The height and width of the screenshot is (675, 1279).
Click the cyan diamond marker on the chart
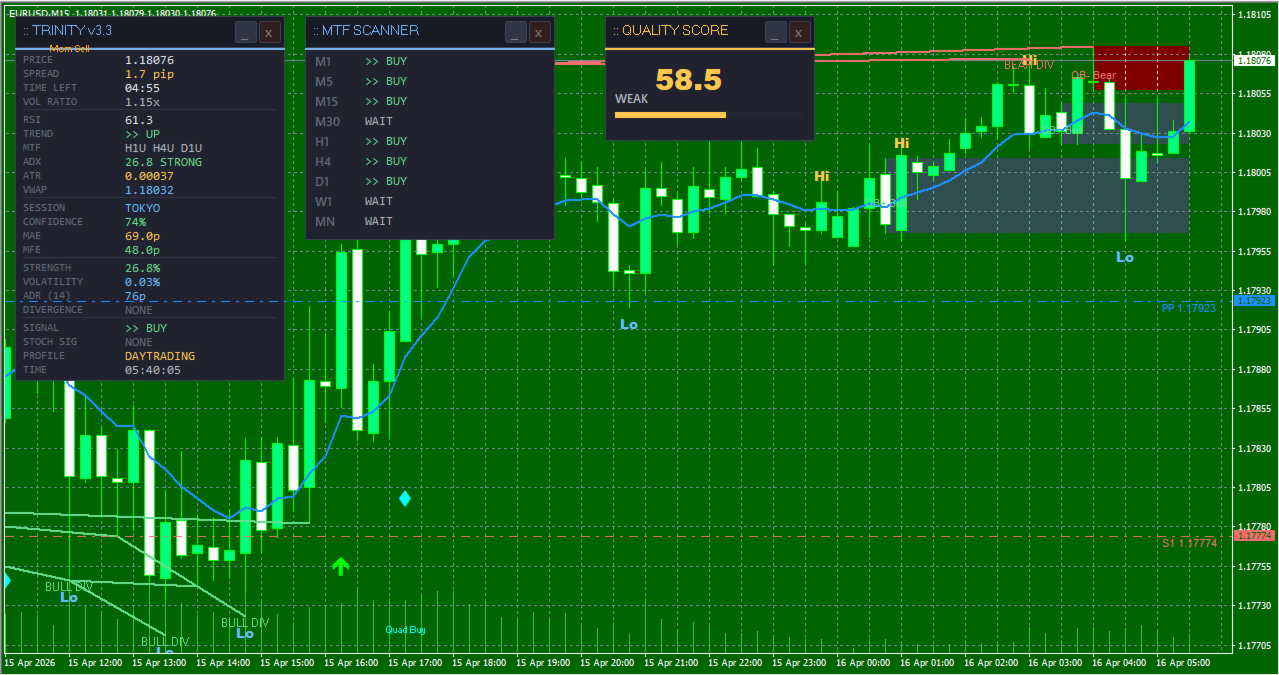tap(405, 498)
